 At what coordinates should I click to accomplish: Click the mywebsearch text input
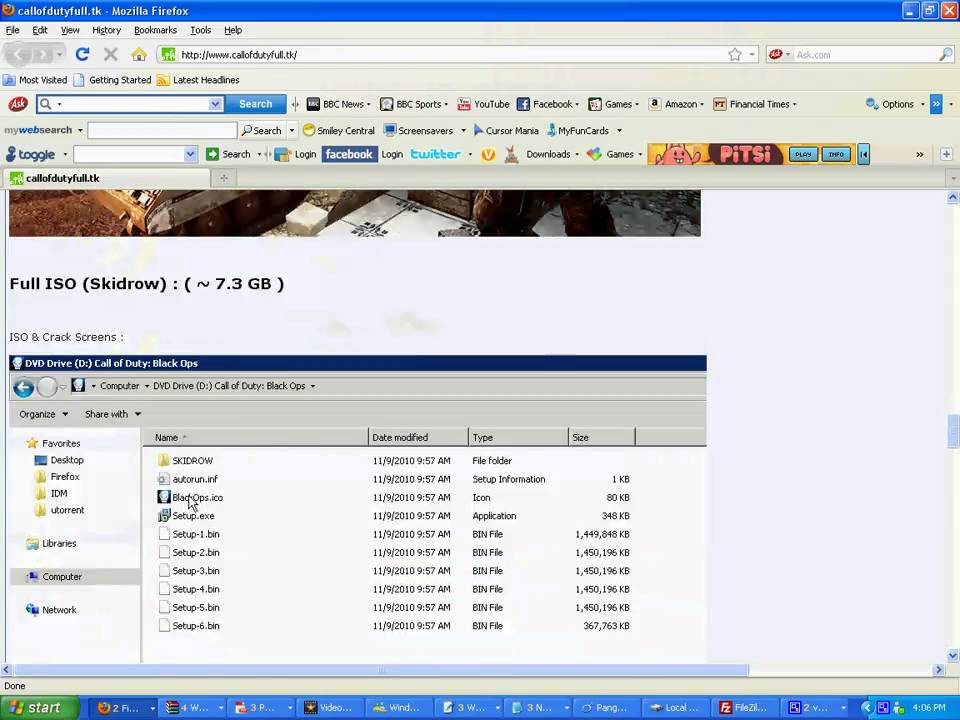coord(162,130)
